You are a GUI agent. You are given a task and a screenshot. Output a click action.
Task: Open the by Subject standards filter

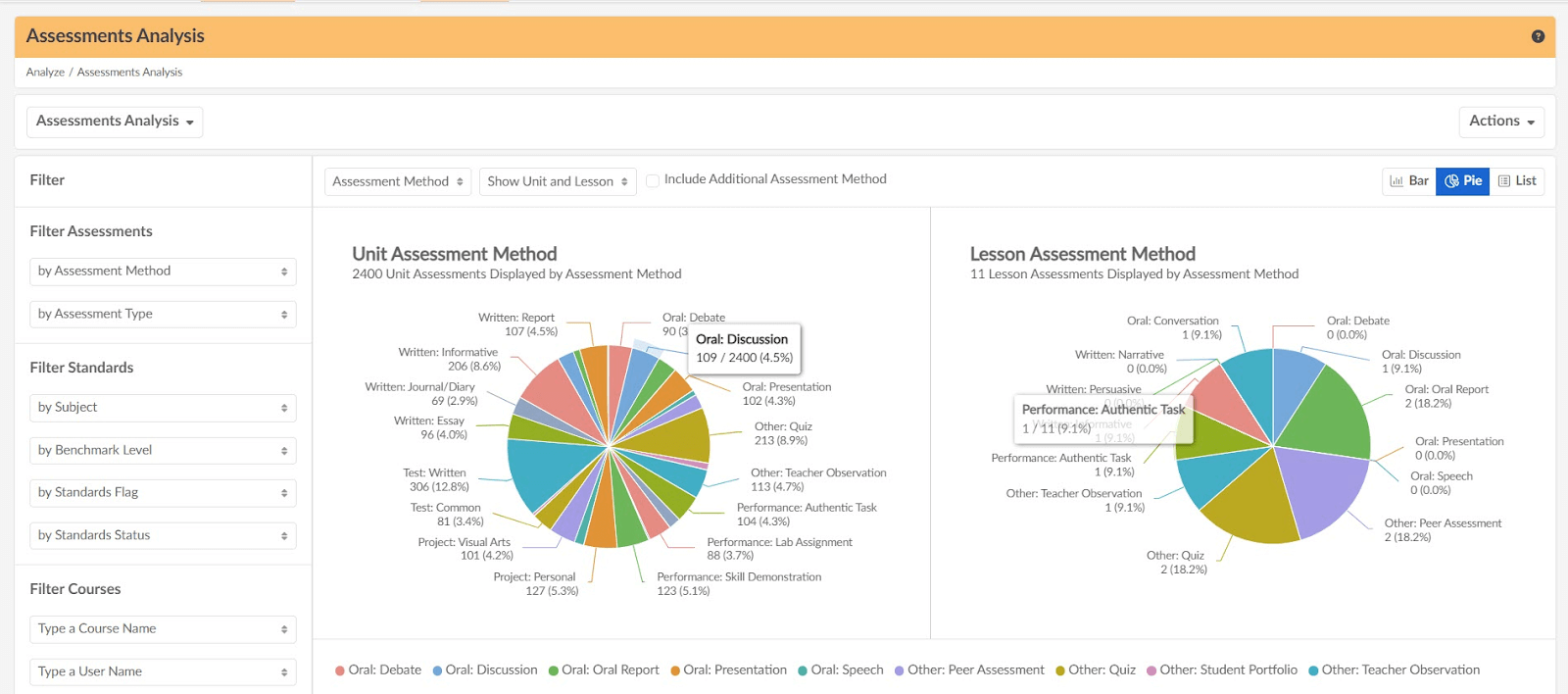point(163,408)
